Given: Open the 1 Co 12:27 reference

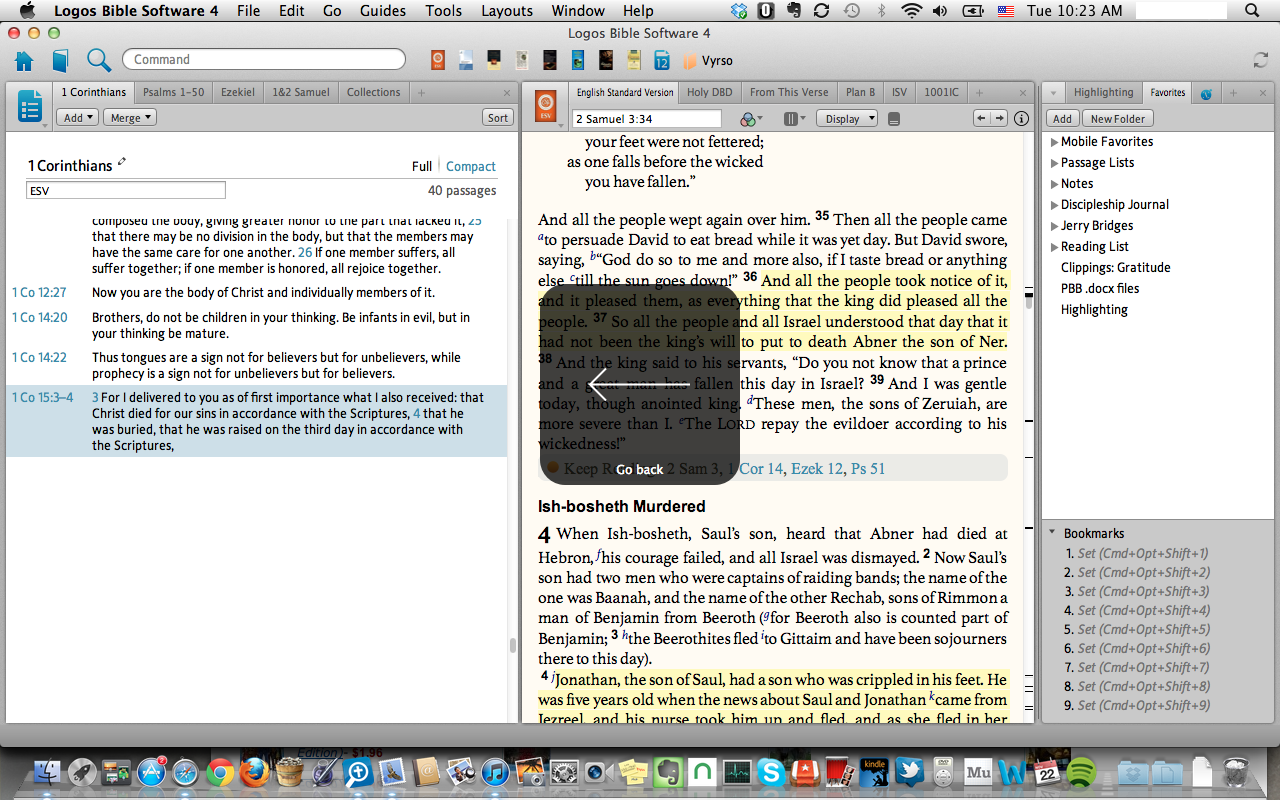Looking at the screenshot, I should coord(39,293).
